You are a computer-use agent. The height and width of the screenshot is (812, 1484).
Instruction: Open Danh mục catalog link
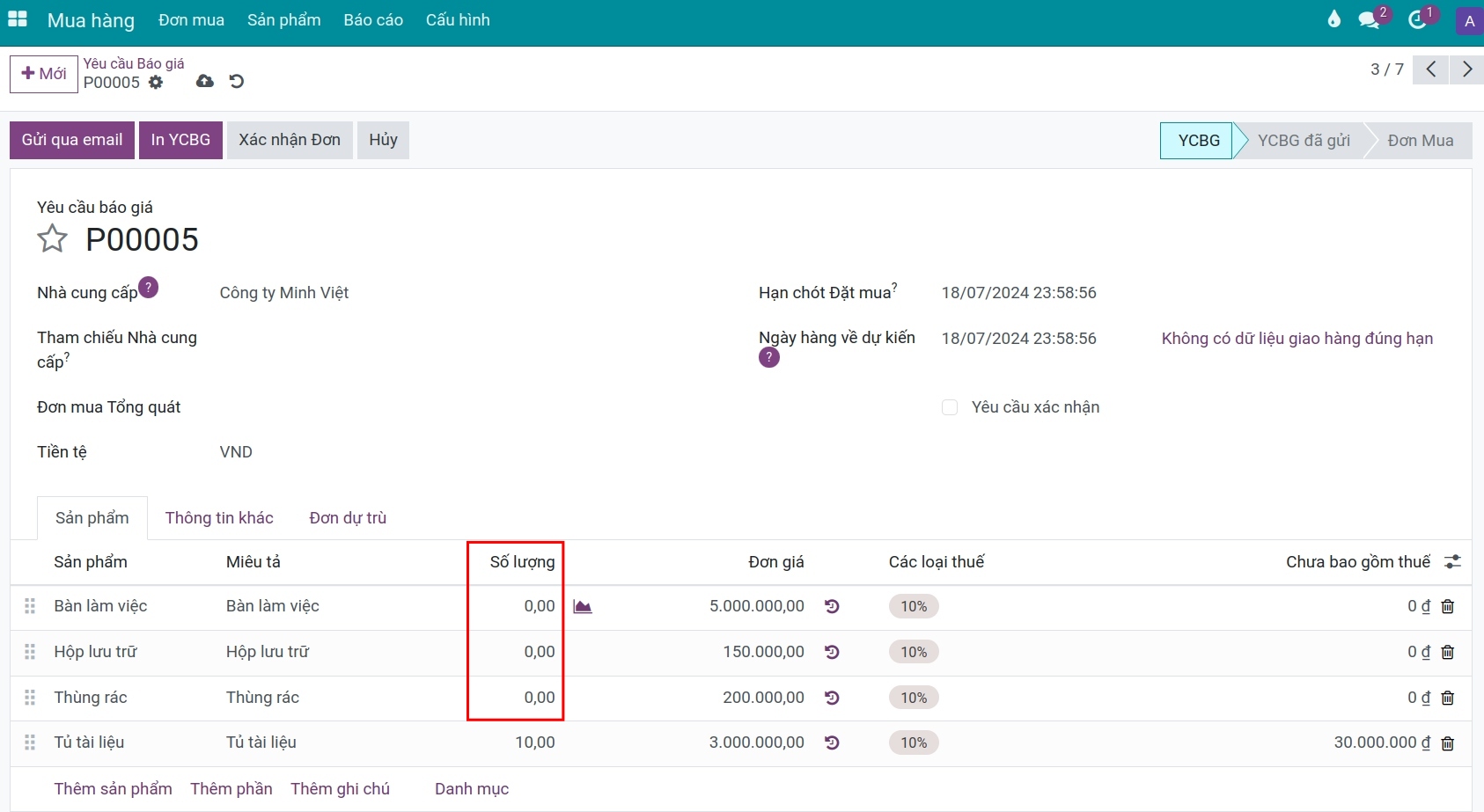[472, 789]
